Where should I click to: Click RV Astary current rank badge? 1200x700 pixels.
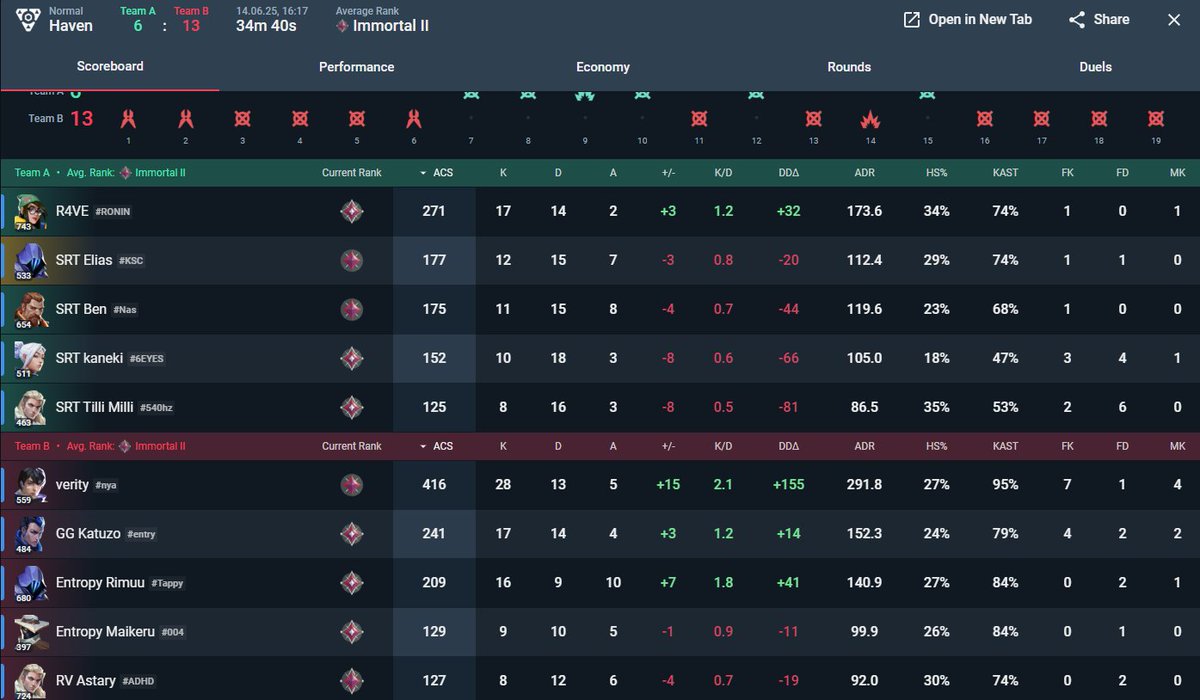tap(351, 680)
